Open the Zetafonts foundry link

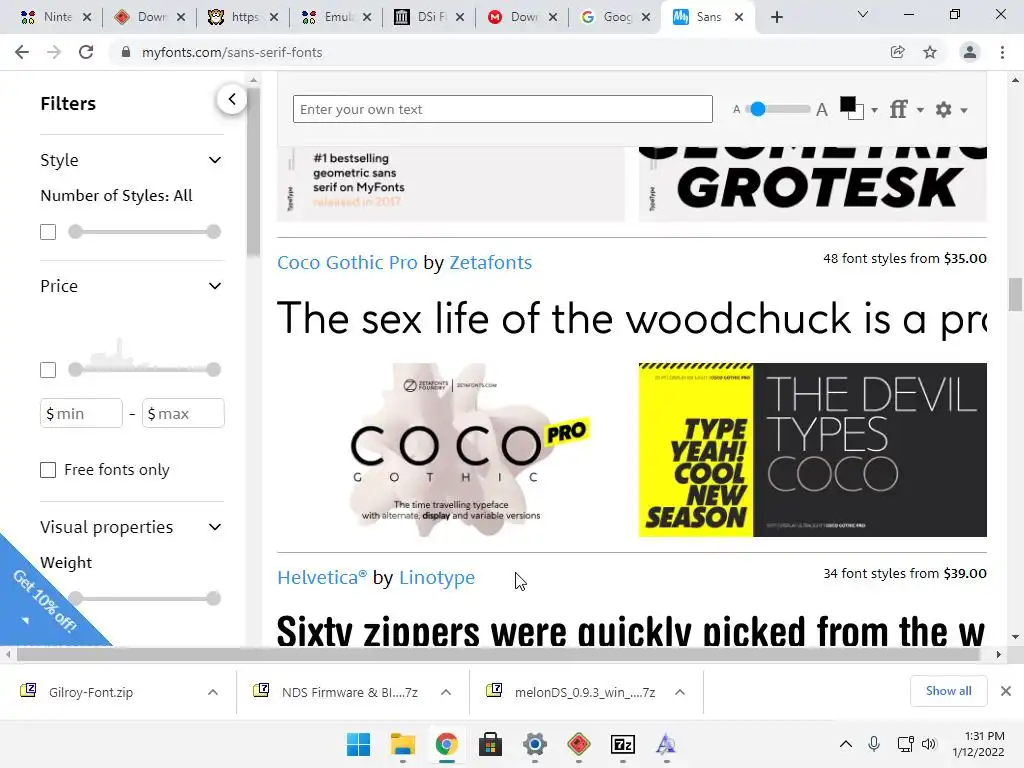490,263
